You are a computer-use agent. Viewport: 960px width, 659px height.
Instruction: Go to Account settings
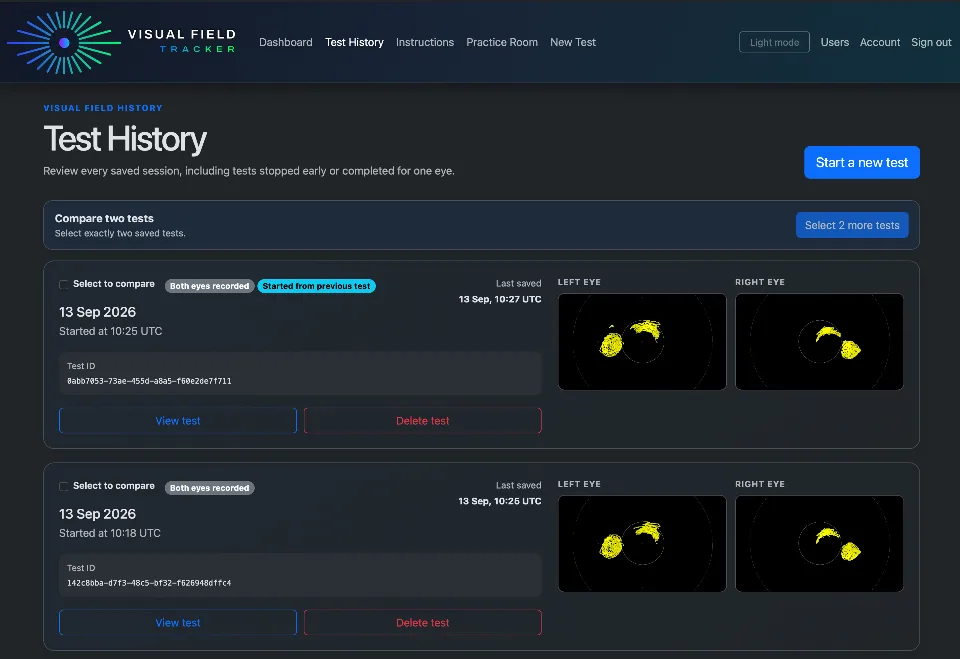[880, 42]
